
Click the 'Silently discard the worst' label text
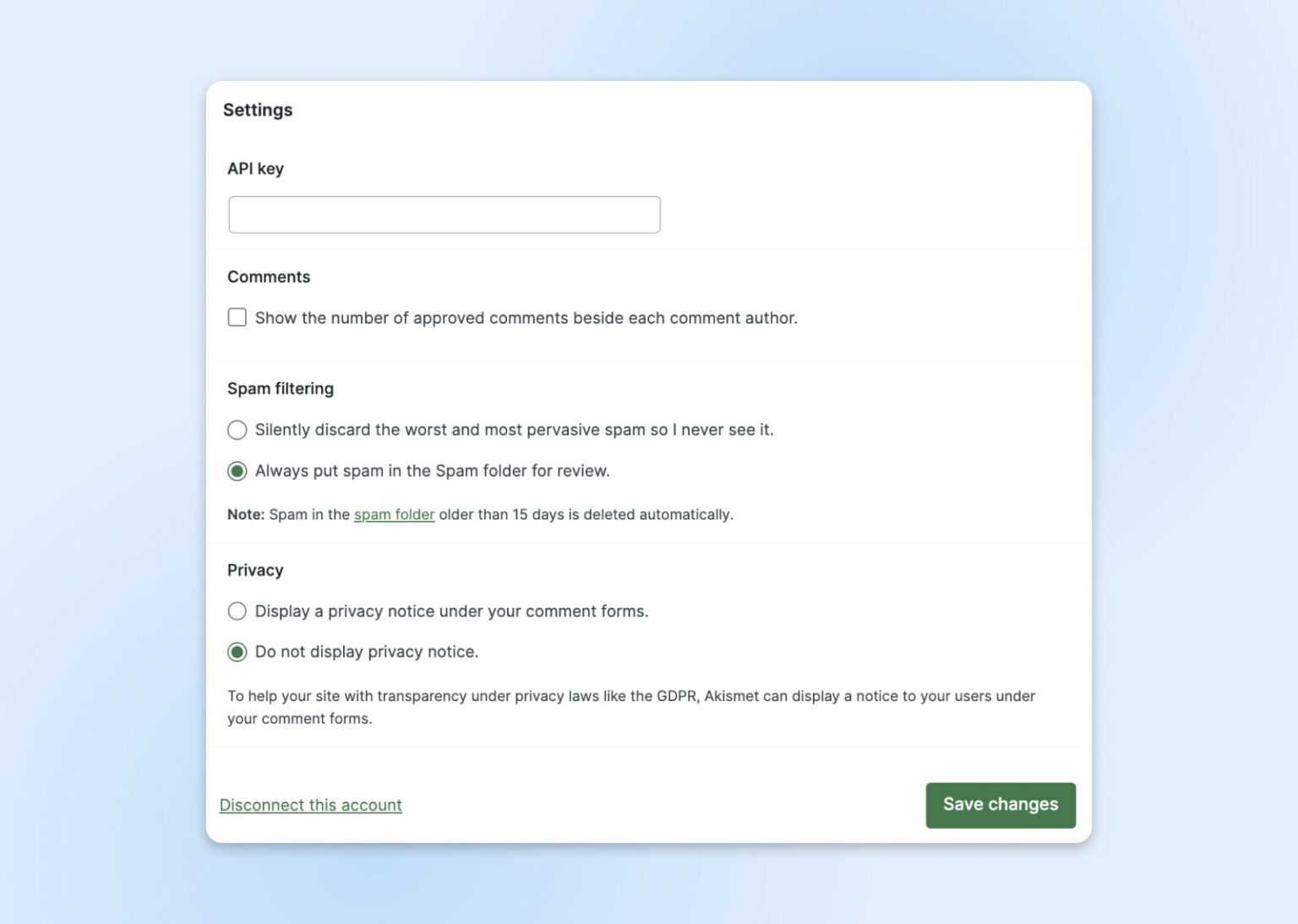pos(514,430)
